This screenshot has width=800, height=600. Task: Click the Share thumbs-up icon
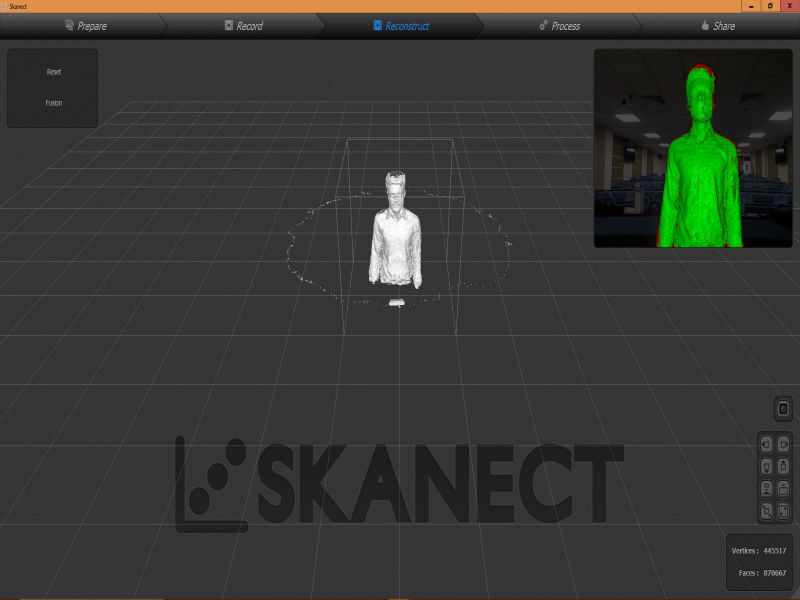click(x=705, y=25)
